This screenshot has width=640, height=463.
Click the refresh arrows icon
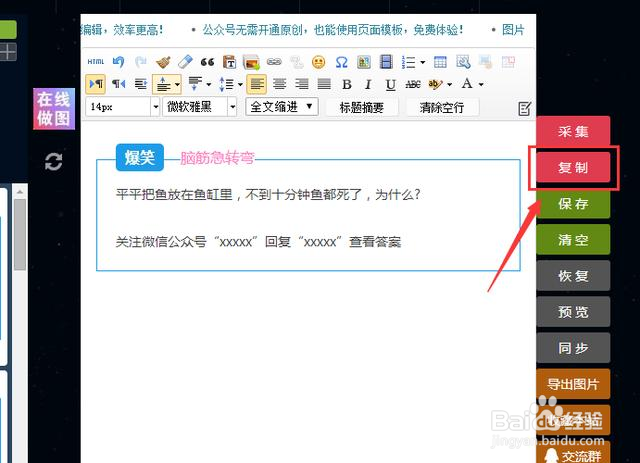click(x=53, y=162)
